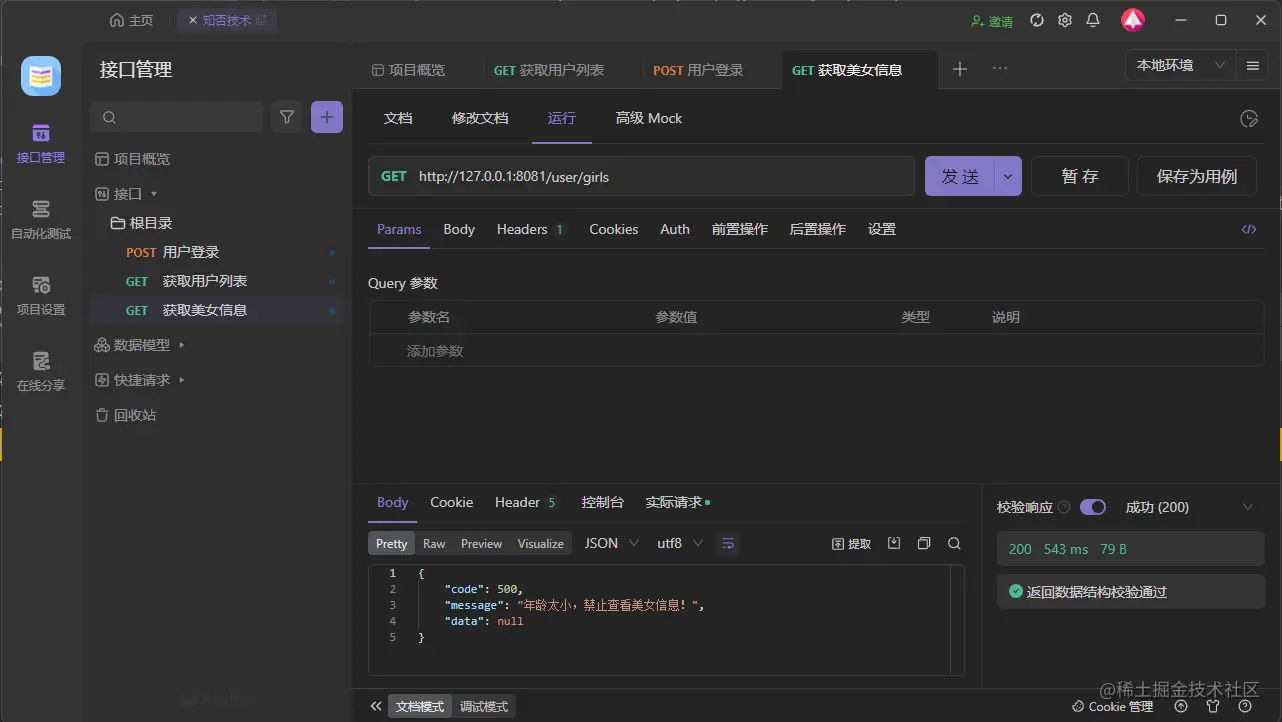Screen dimensions: 1282x722
Task: Toggle the 校验响应 switch
Action: coord(1093,507)
